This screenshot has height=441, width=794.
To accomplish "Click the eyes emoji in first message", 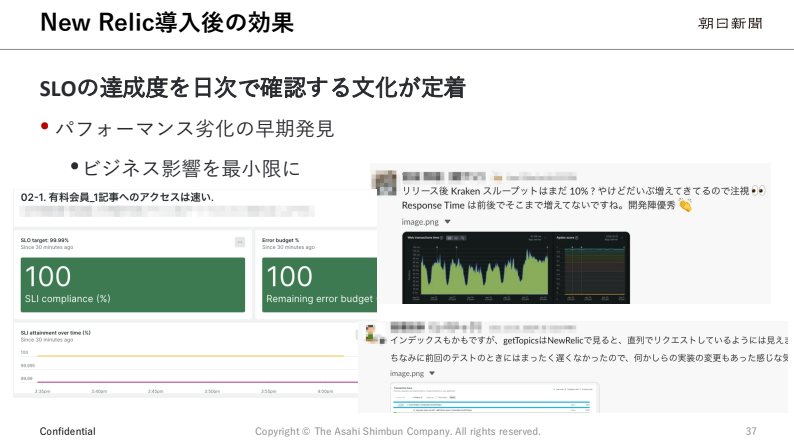I will pyautogui.click(x=758, y=191).
